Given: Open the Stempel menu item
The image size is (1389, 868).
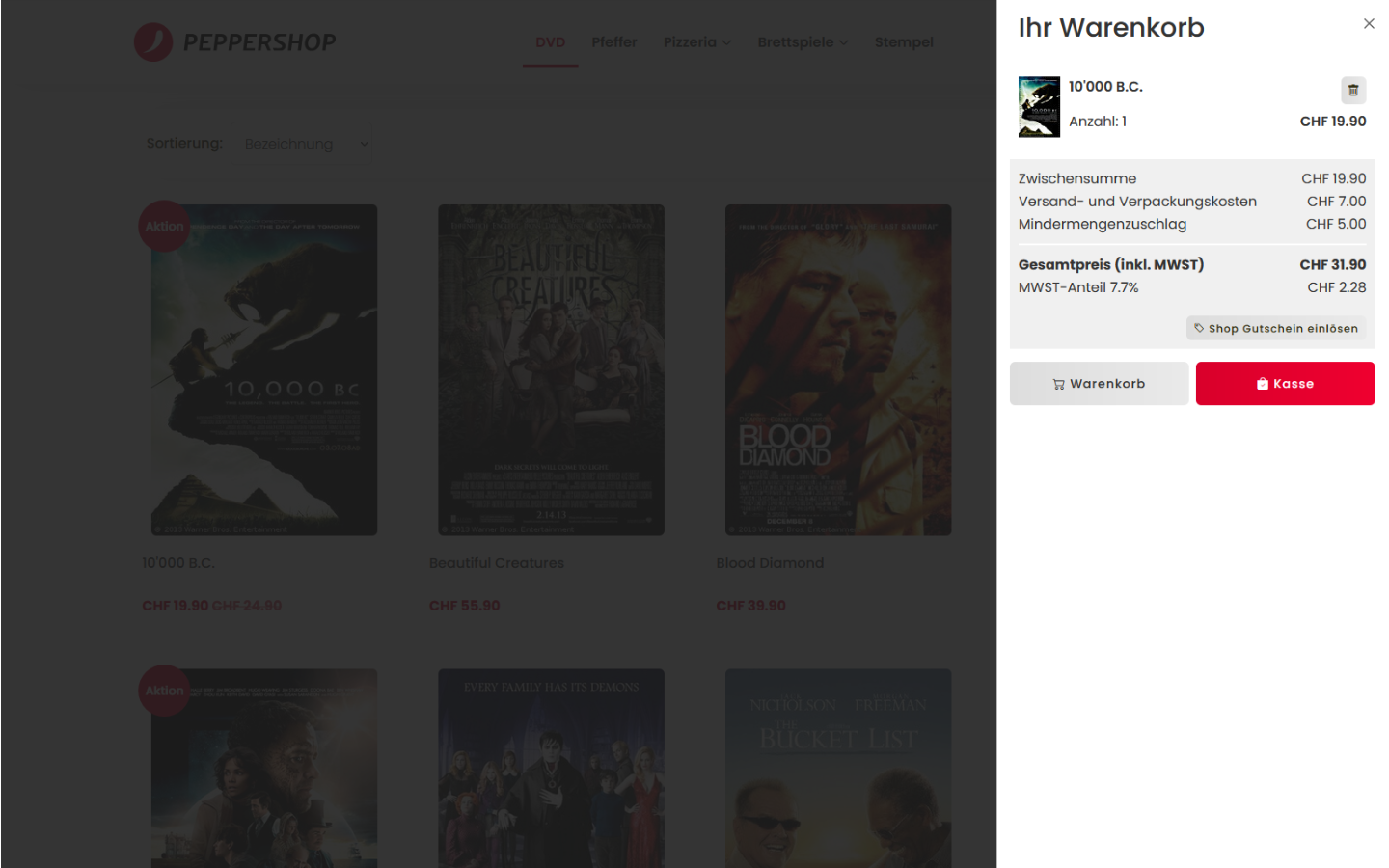Looking at the screenshot, I should [904, 42].
